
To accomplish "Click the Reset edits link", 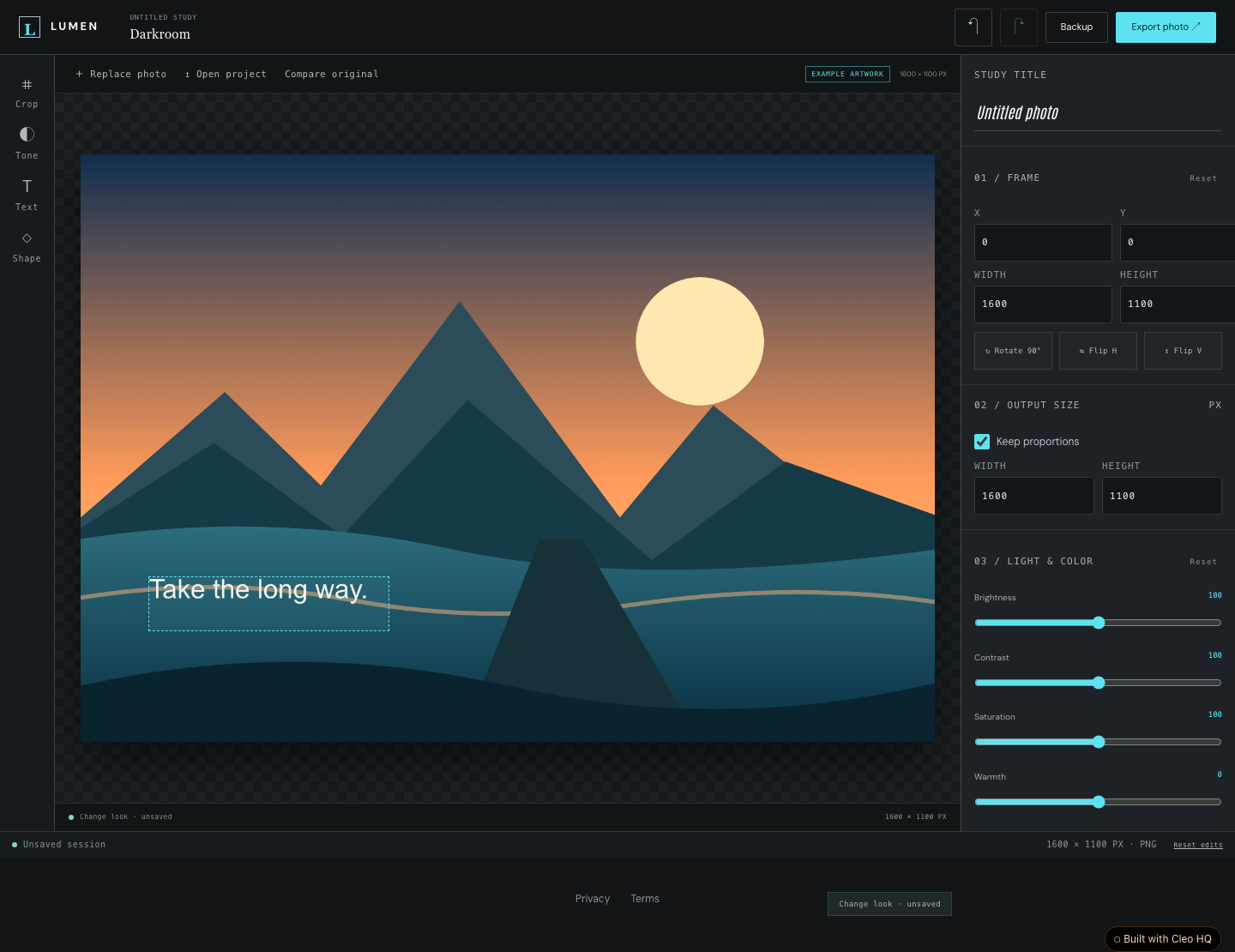I will coord(1198,845).
